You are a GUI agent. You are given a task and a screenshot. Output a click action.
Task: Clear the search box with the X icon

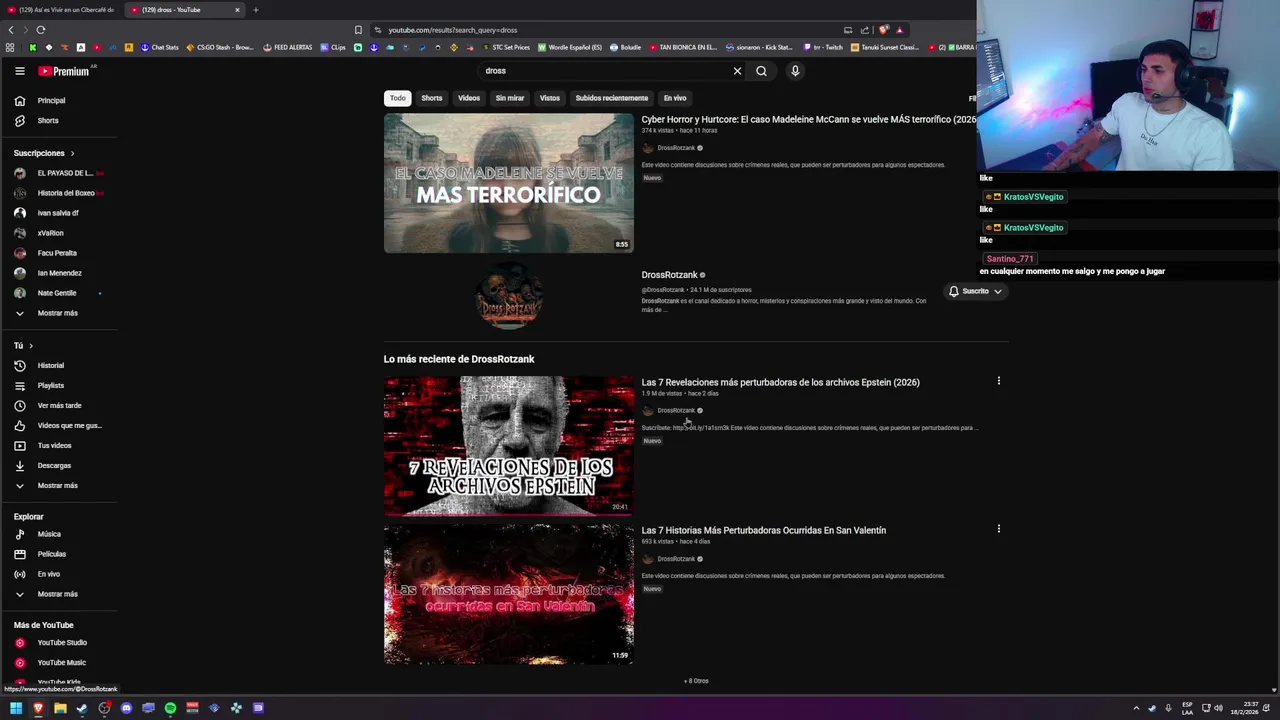pyautogui.click(x=737, y=71)
